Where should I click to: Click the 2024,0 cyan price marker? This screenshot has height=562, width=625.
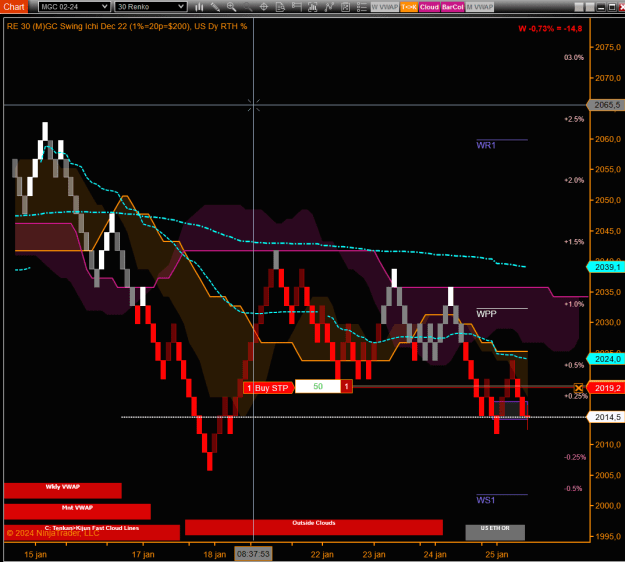click(607, 359)
